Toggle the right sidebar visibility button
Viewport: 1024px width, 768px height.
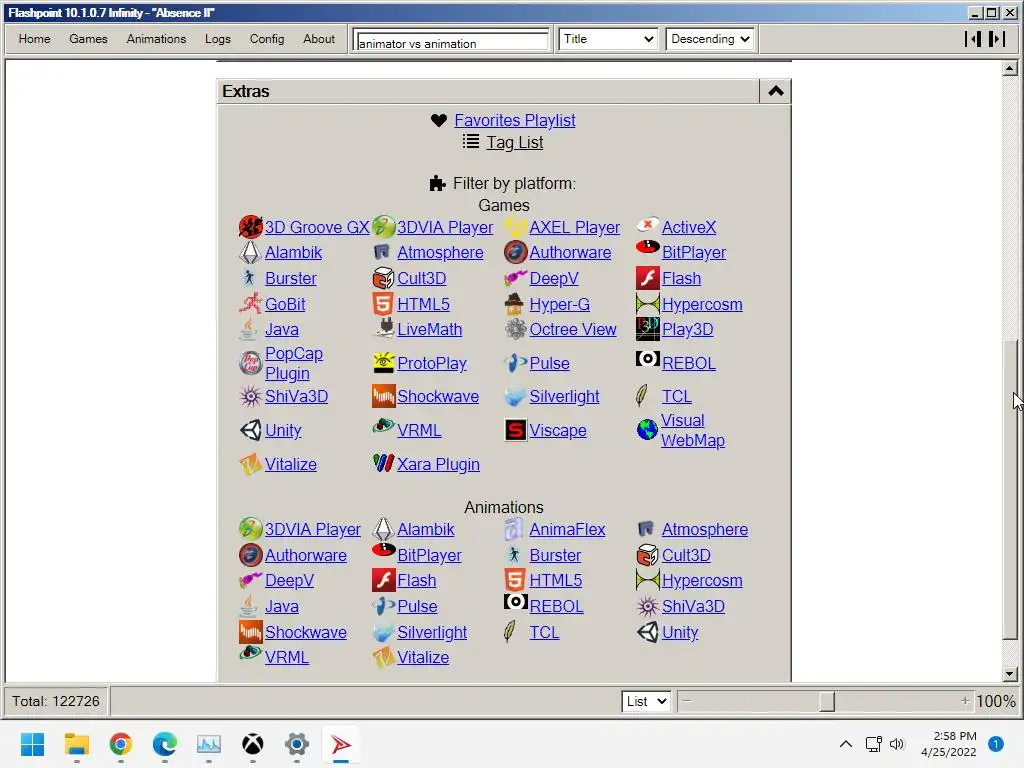point(997,39)
